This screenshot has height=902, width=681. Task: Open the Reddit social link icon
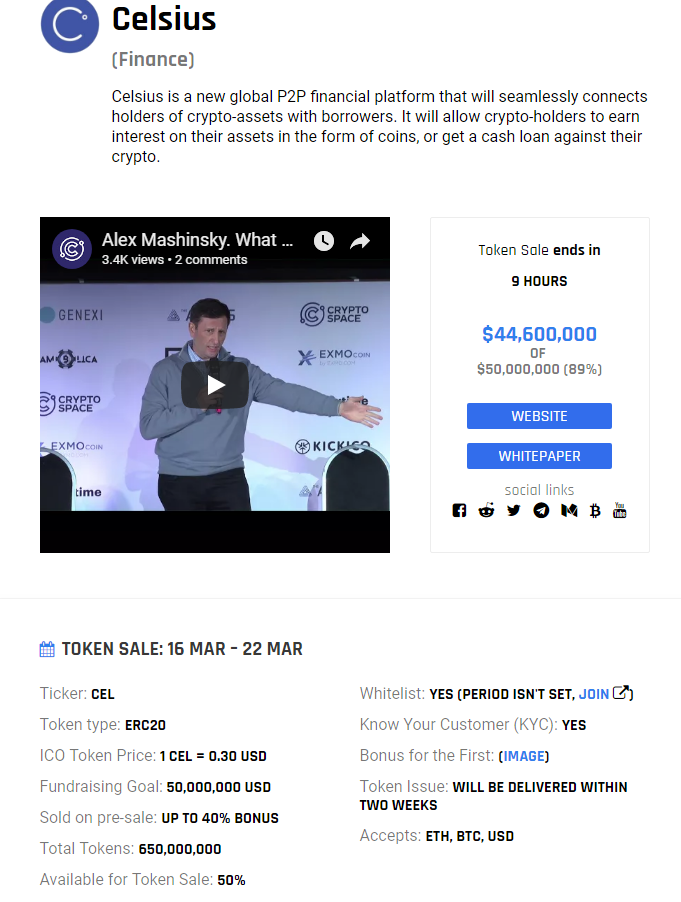coord(487,510)
